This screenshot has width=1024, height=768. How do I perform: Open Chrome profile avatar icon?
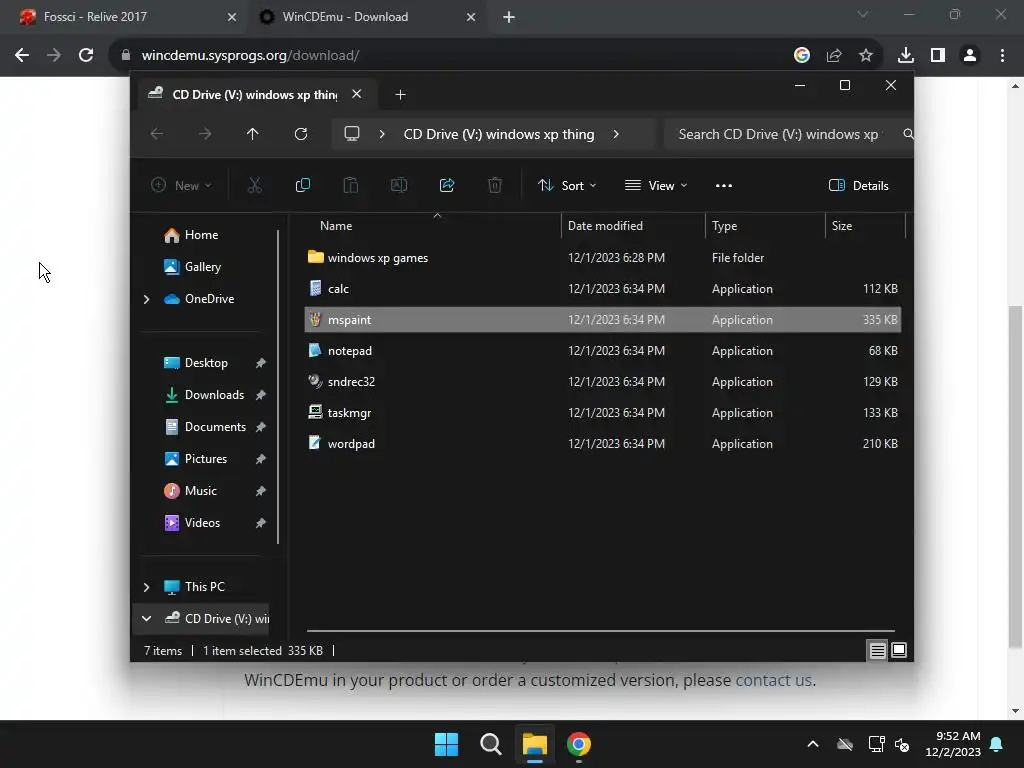[970, 56]
